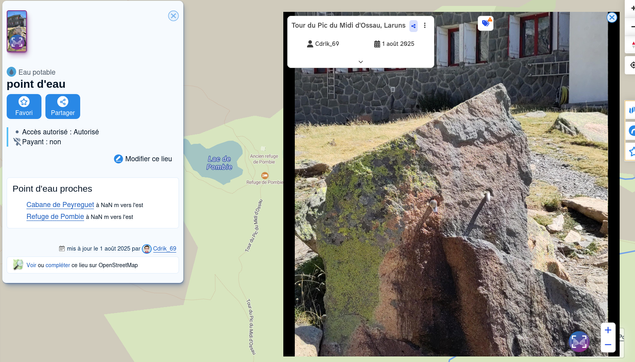
Task: Close the photo viewer with the X button
Action: (612, 17)
